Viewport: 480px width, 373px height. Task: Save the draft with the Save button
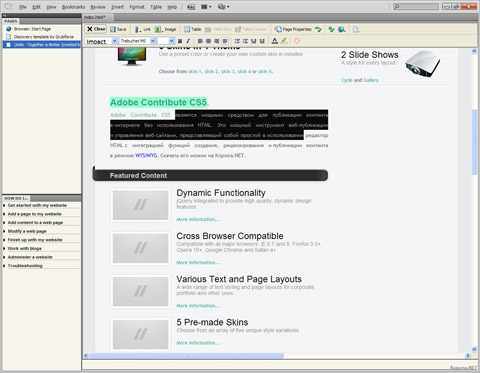[118, 29]
